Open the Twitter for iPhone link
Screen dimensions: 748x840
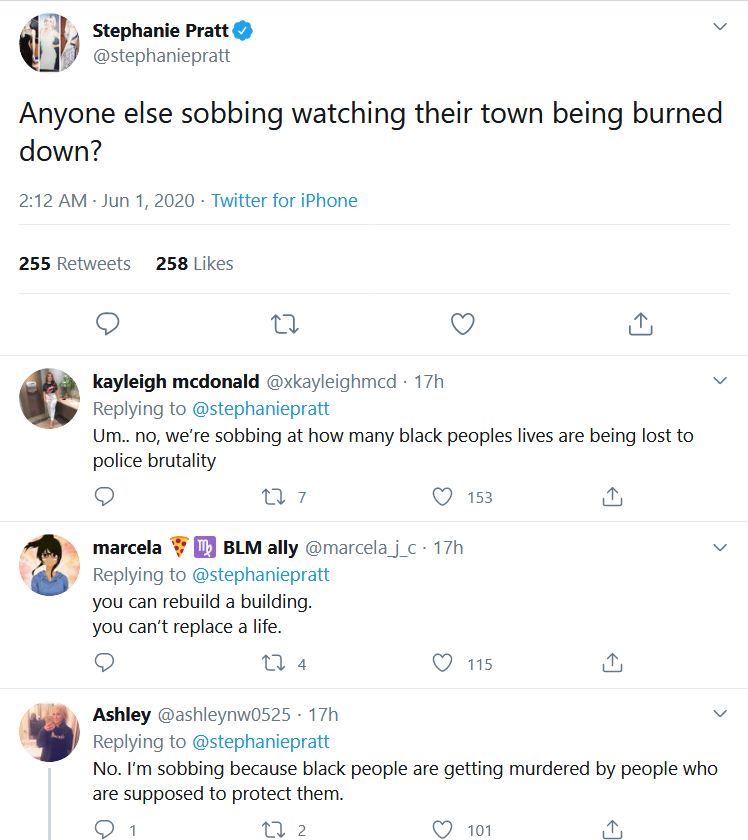(284, 201)
